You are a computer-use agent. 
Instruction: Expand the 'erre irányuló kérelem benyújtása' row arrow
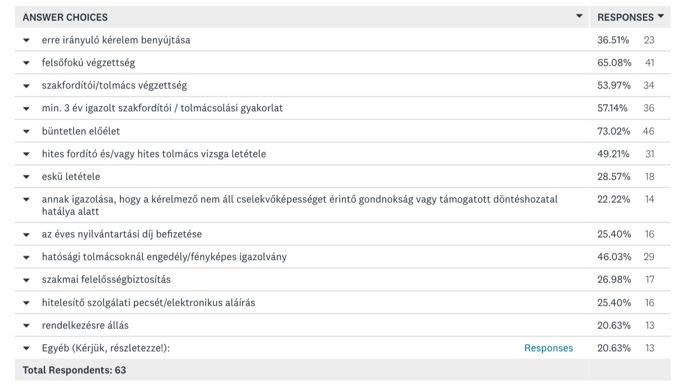click(x=26, y=40)
